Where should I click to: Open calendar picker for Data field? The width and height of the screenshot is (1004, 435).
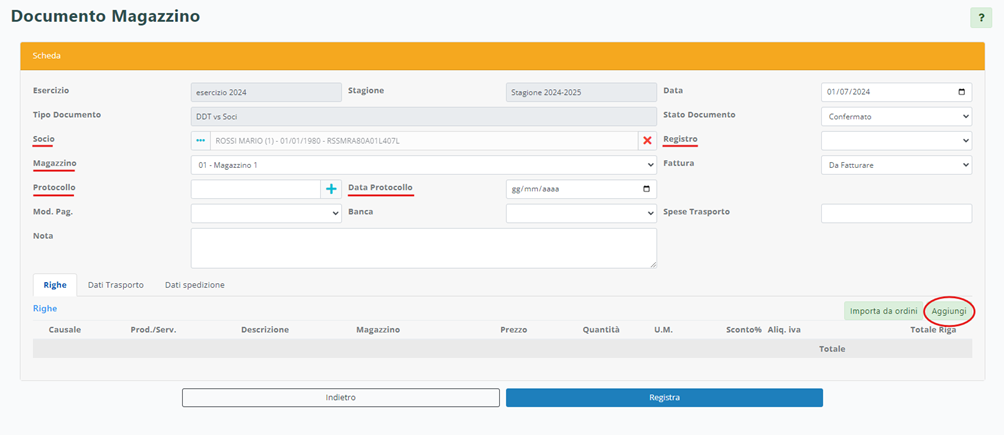[962, 92]
